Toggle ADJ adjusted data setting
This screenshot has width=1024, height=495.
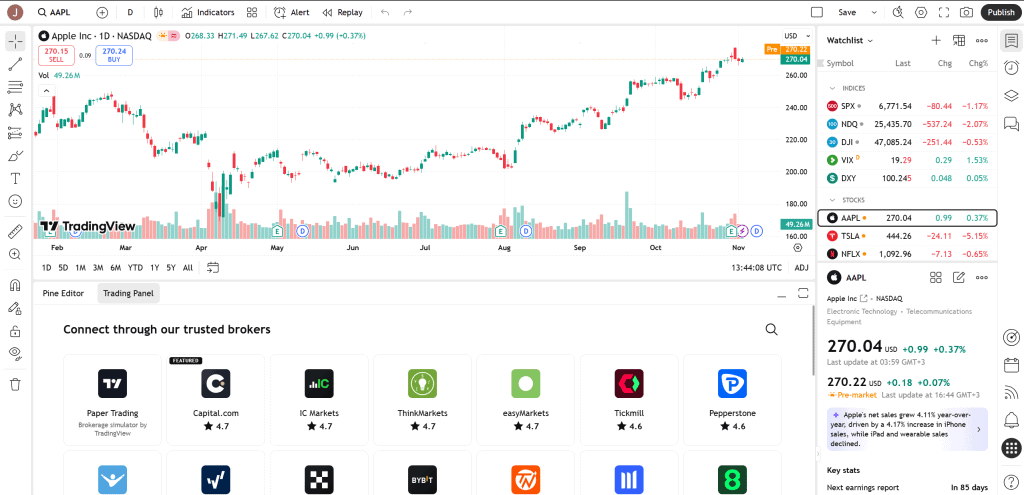801,268
